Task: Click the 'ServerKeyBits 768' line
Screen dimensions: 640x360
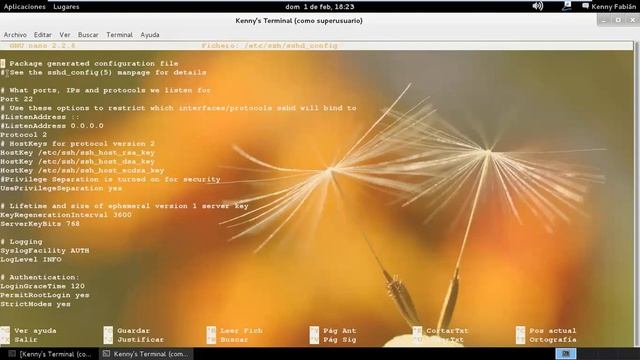Action: pos(40,224)
